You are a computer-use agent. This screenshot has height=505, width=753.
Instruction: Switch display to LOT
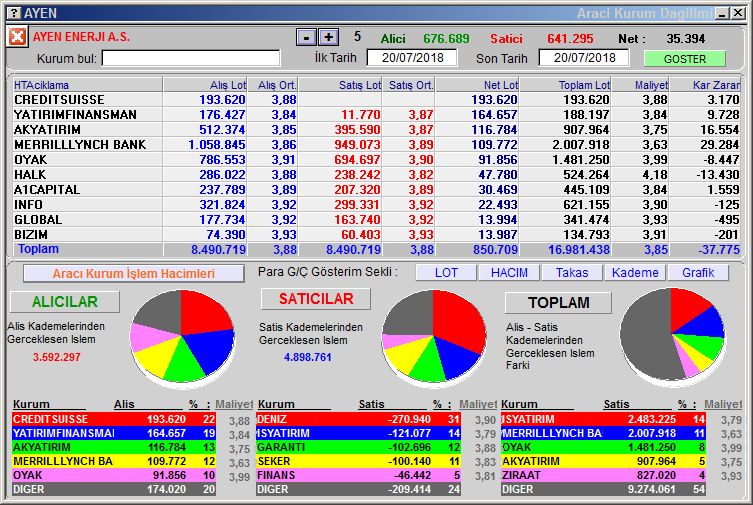coord(446,273)
